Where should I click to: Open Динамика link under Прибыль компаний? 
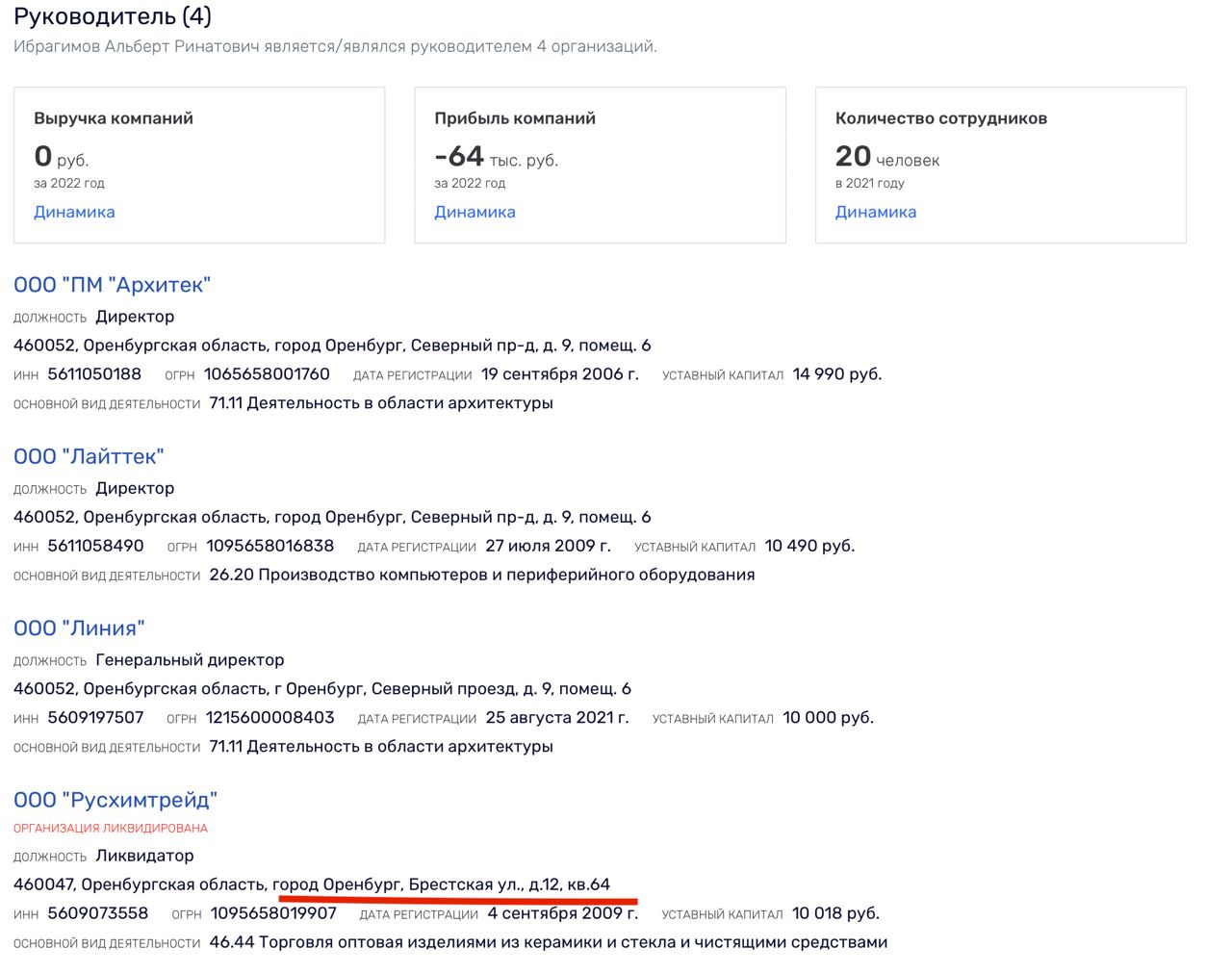tap(475, 212)
